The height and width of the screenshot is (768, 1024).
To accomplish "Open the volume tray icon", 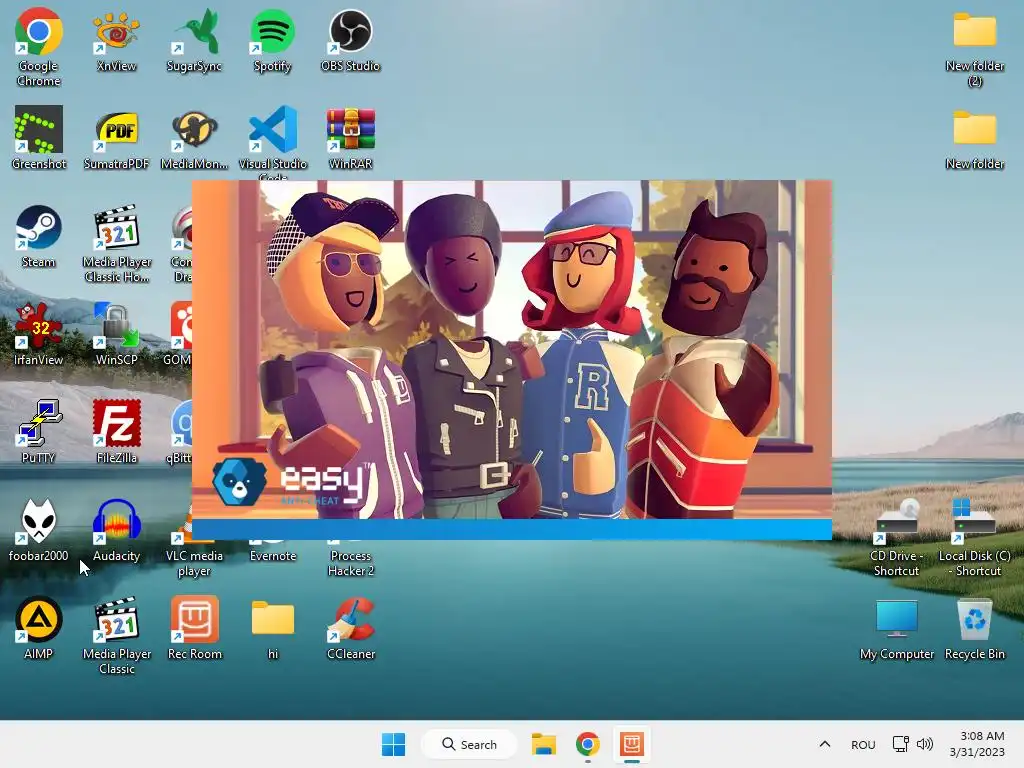I will point(925,744).
